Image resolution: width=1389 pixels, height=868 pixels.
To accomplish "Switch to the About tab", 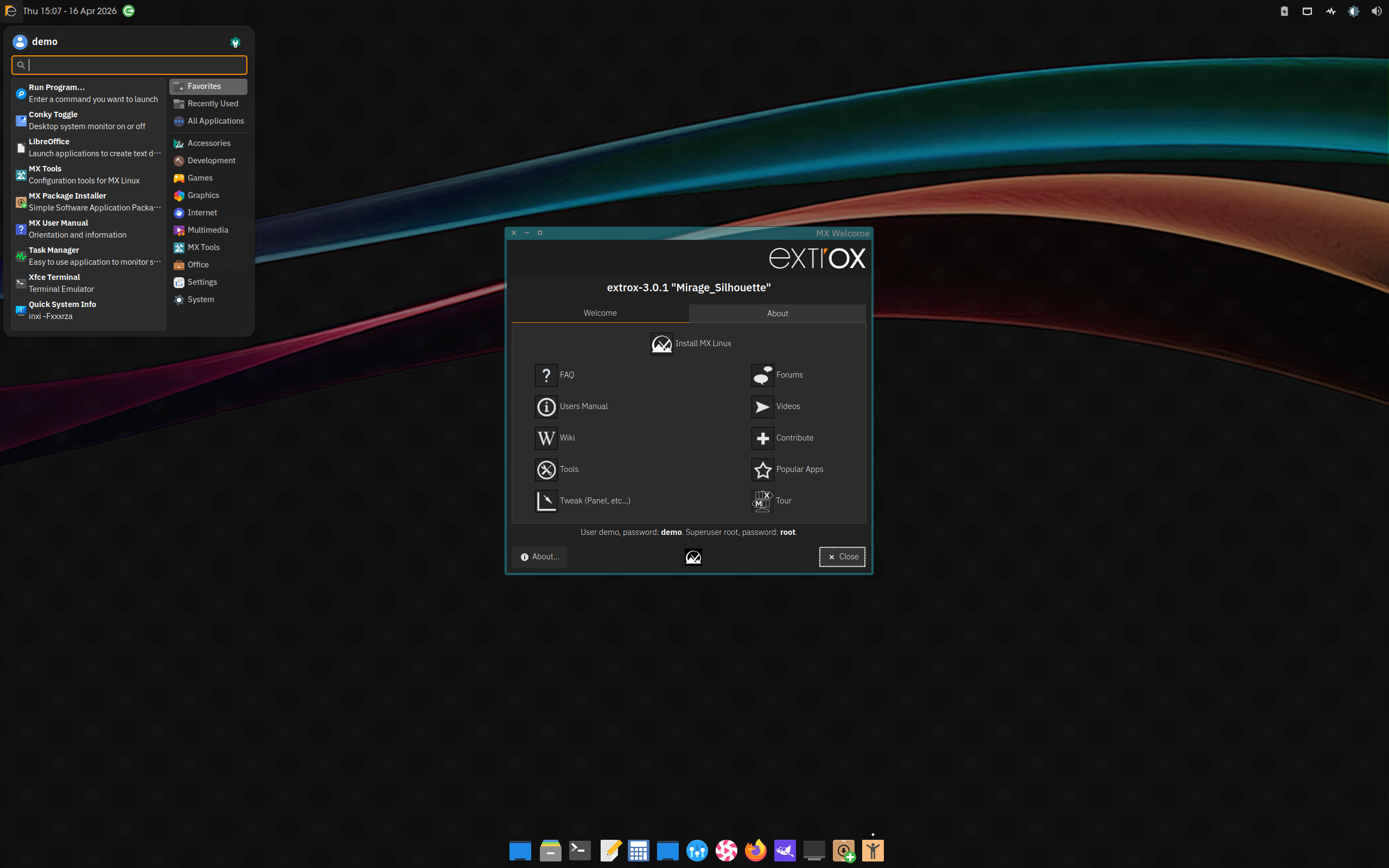I will [777, 314].
